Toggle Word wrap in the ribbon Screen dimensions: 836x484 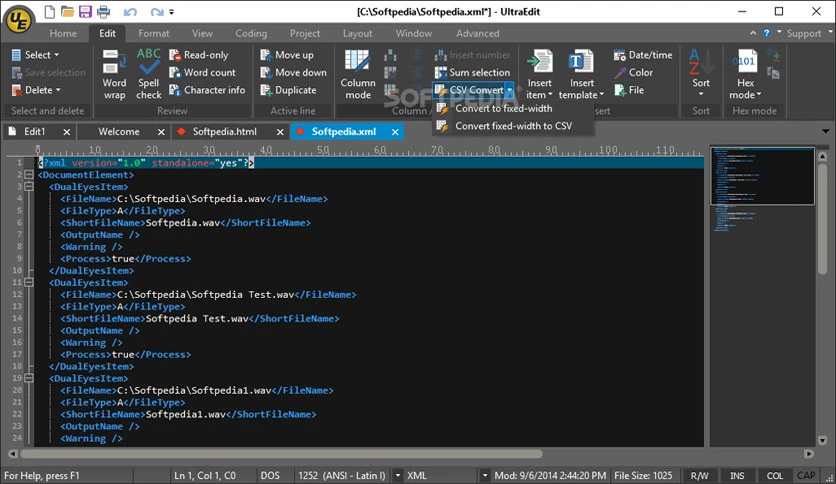[x=114, y=74]
